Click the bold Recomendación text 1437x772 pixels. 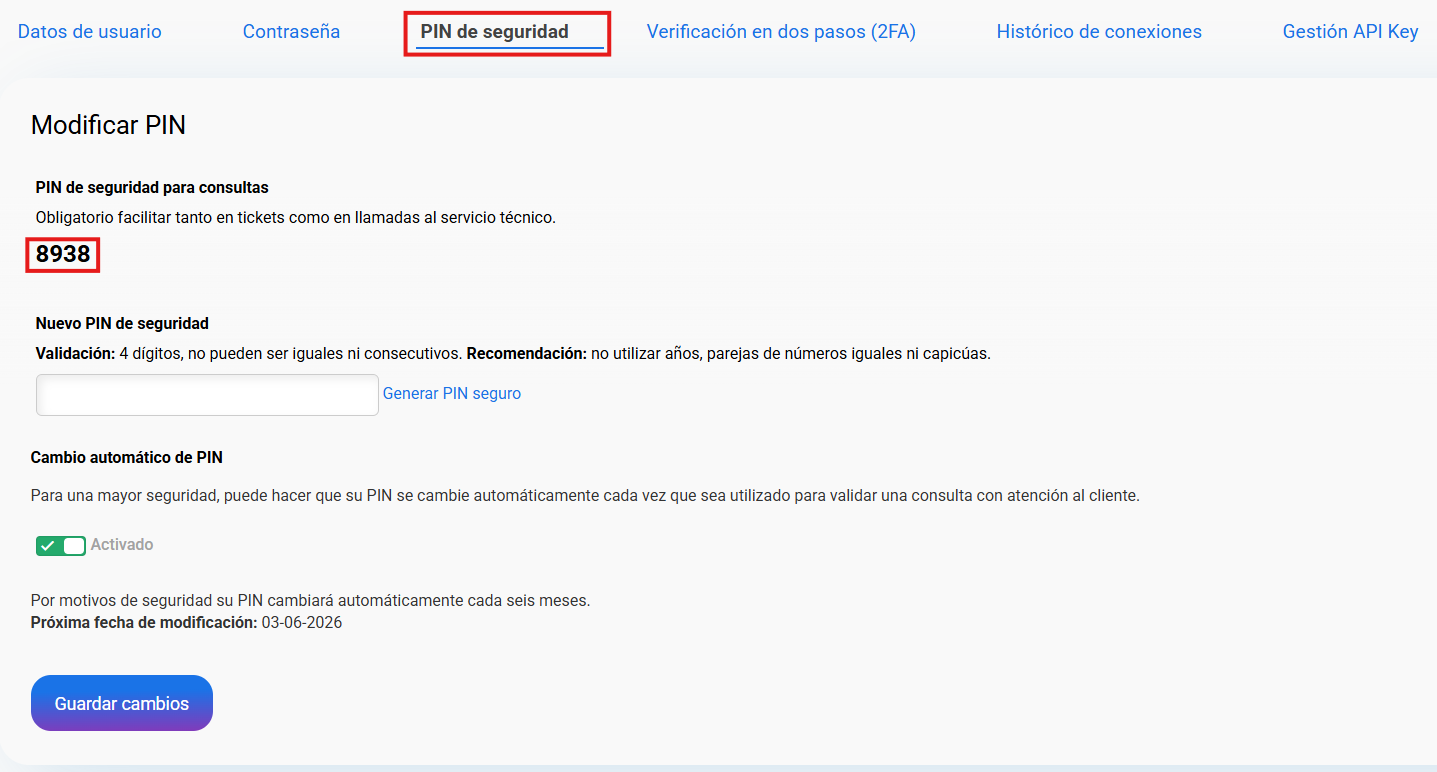coord(526,354)
